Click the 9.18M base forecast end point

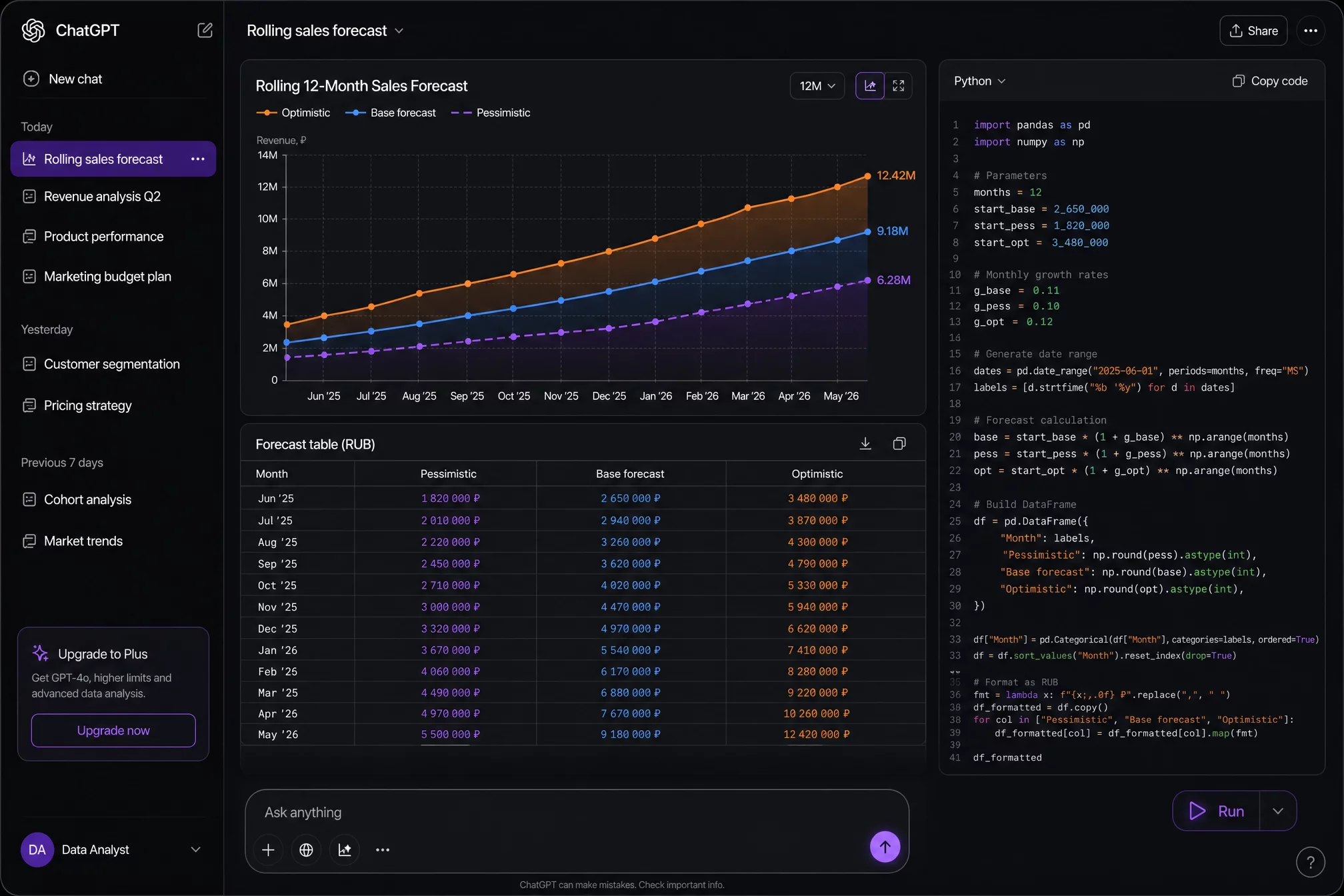(867, 232)
